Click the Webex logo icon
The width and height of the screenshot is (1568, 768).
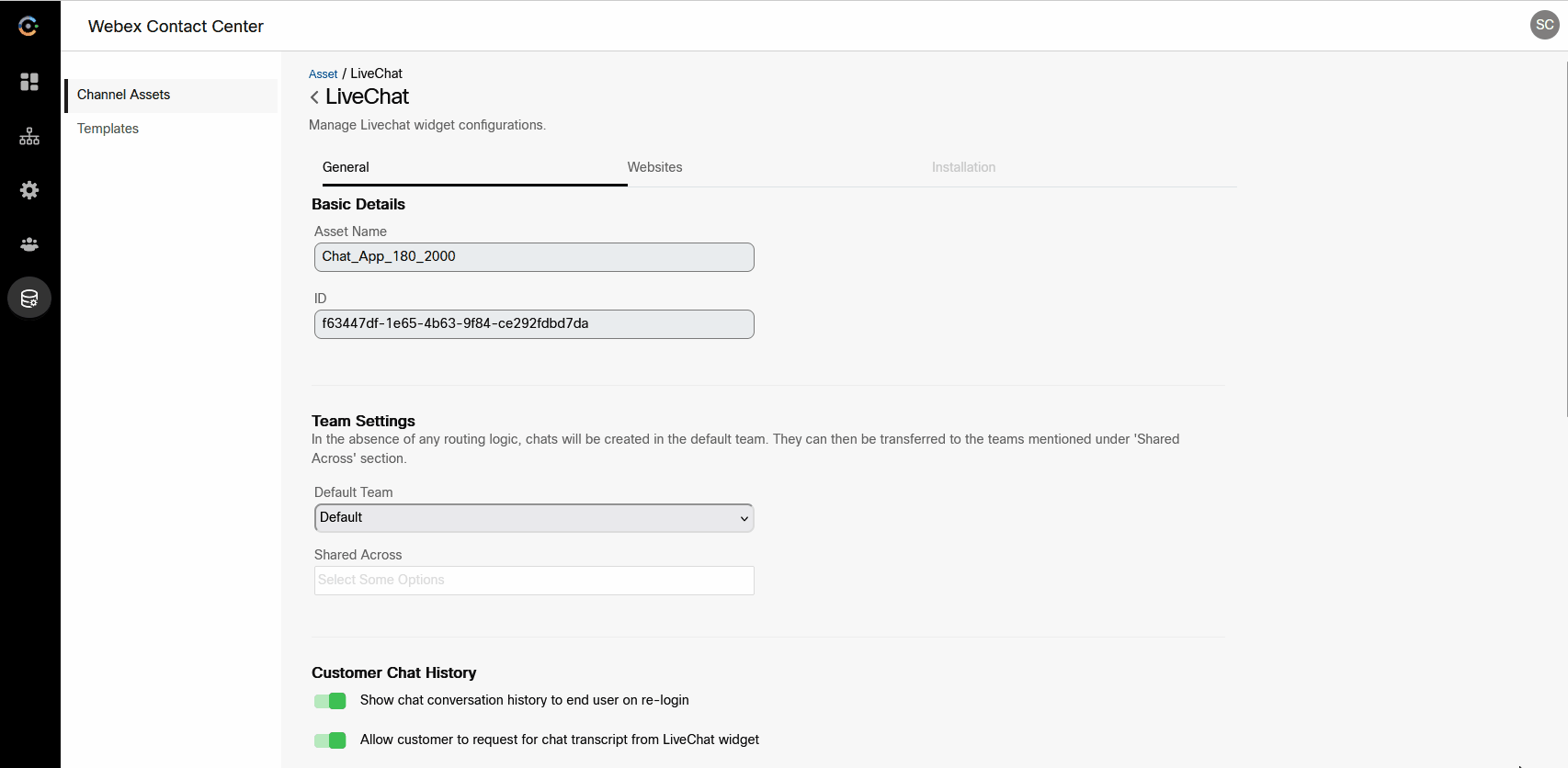tap(28, 27)
